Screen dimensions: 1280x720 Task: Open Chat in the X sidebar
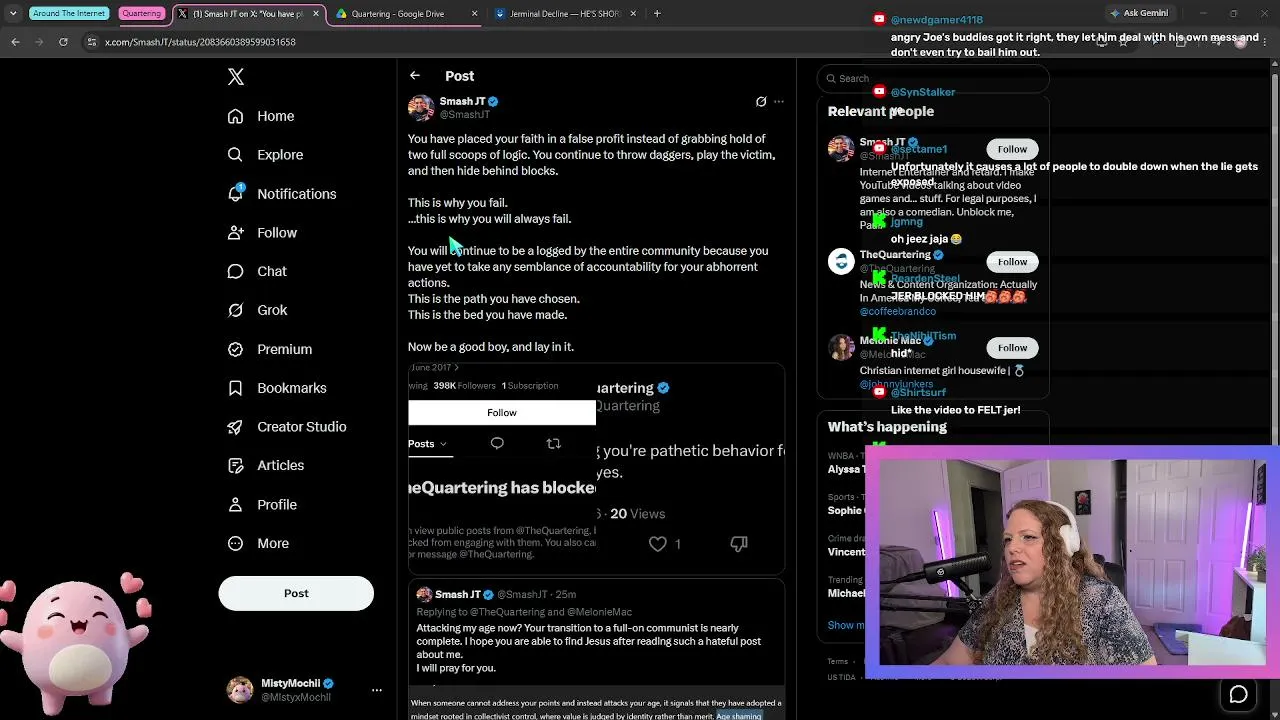coord(257,271)
